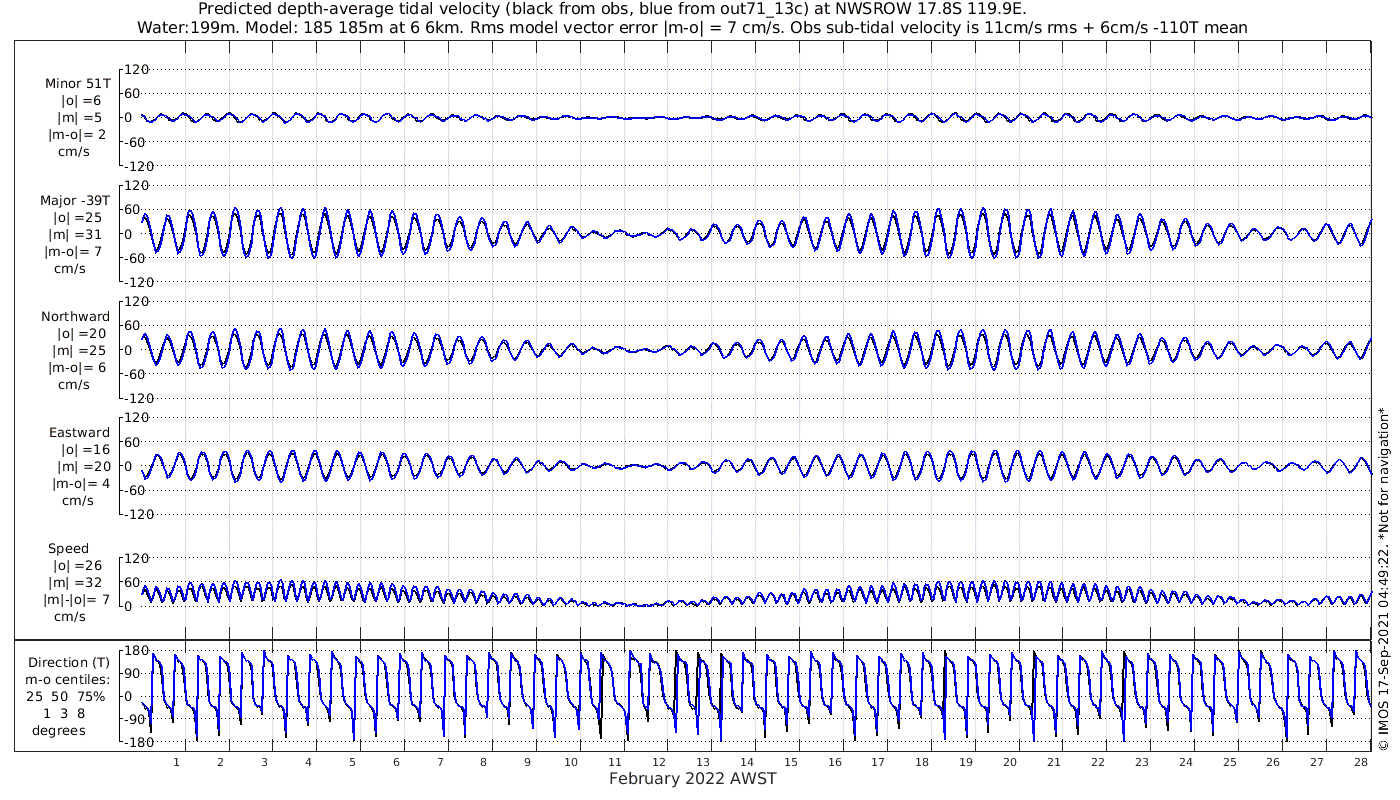1400x800 pixels.
Task: Click day '9' on the date axis
Action: pyautogui.click(x=528, y=763)
